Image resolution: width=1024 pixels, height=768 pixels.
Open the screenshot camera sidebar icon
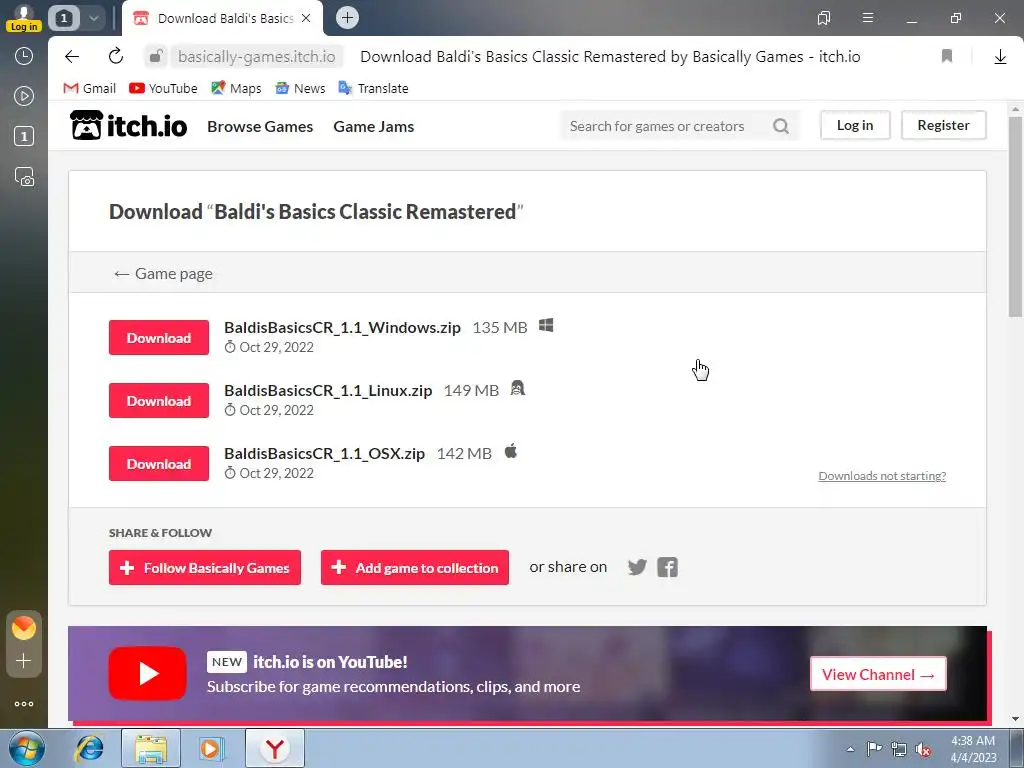pyautogui.click(x=24, y=177)
